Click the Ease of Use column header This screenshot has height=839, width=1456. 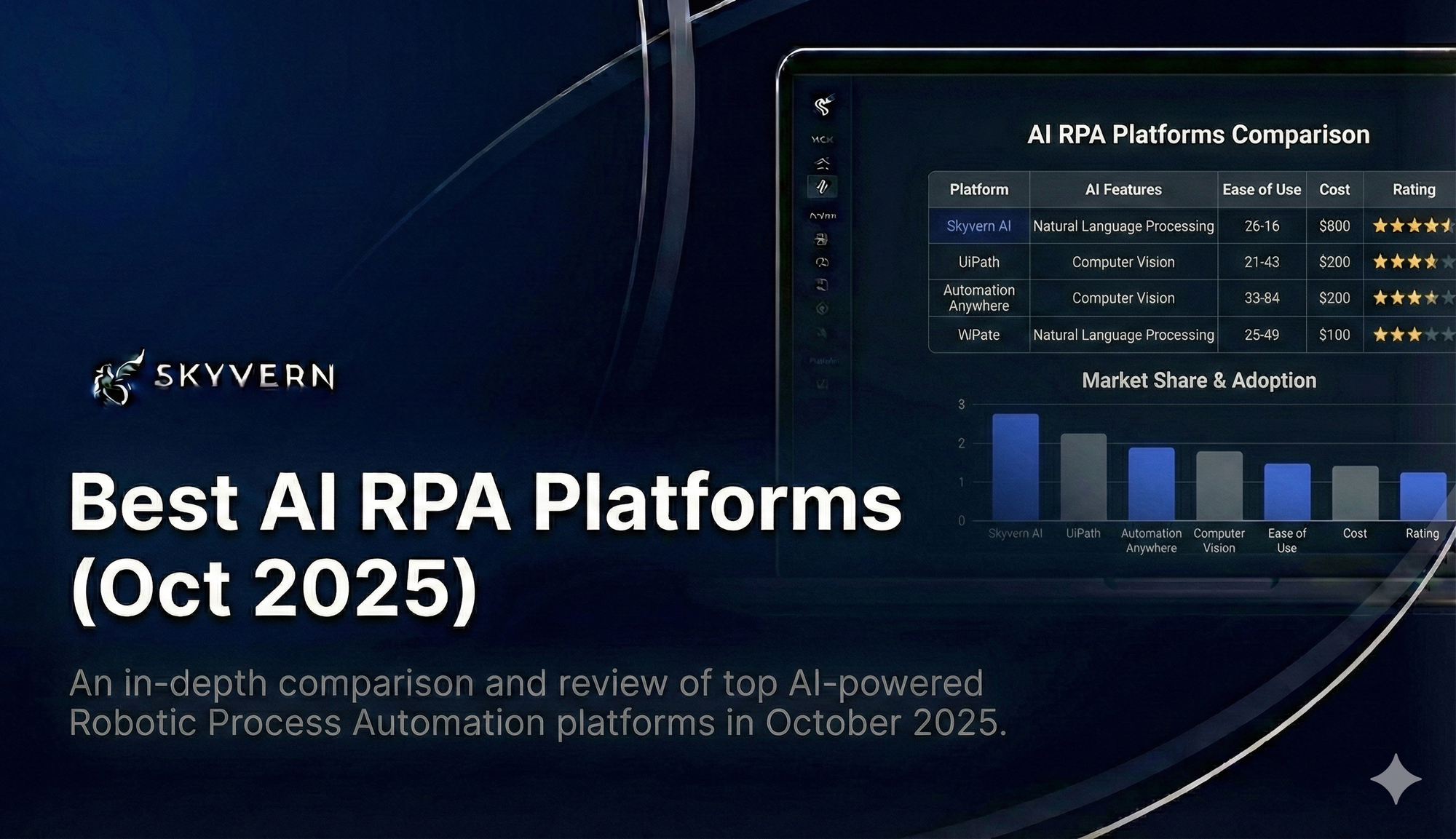pos(1262,190)
